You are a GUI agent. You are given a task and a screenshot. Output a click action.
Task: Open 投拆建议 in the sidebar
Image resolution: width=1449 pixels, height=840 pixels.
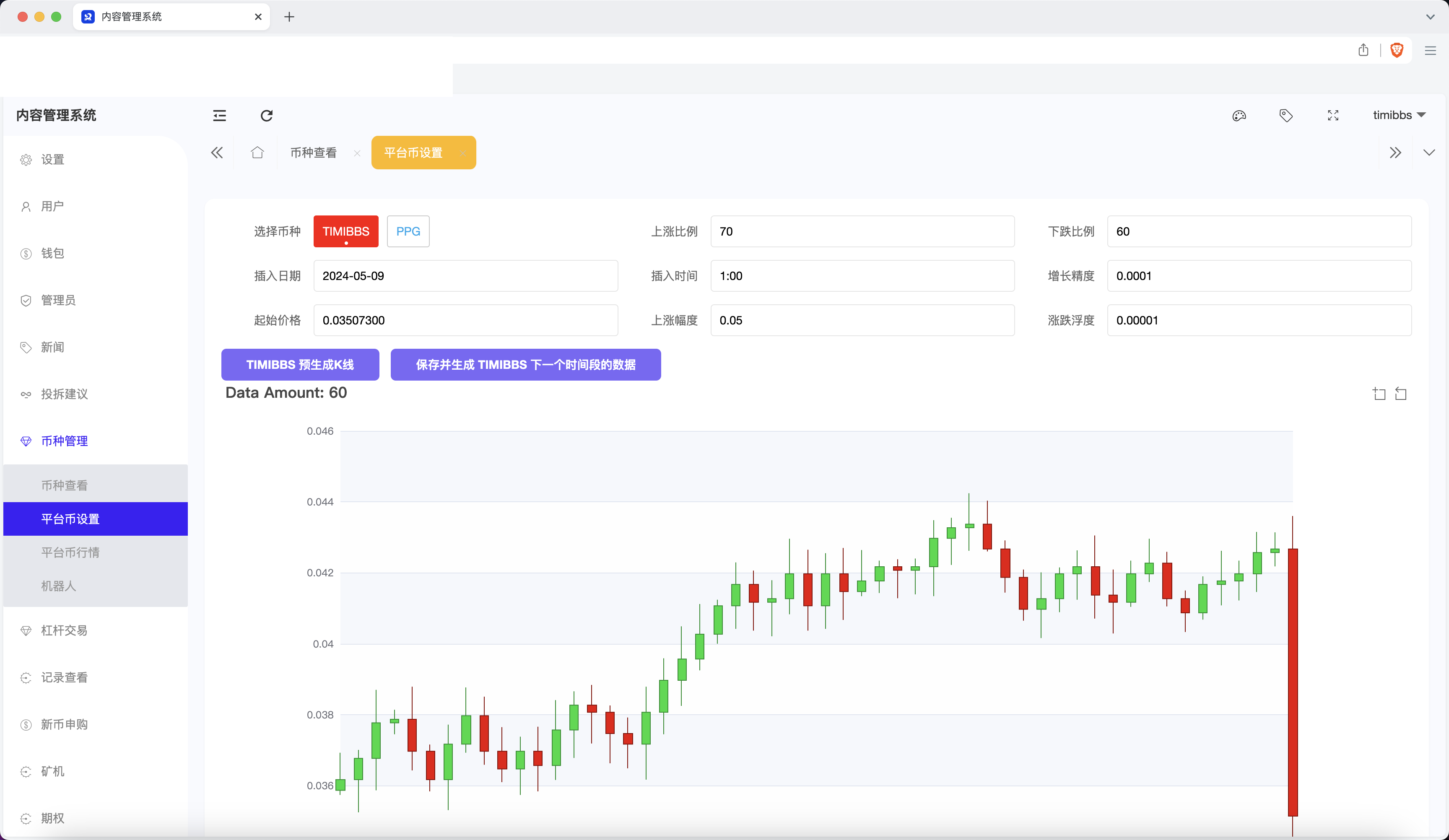[x=96, y=394]
